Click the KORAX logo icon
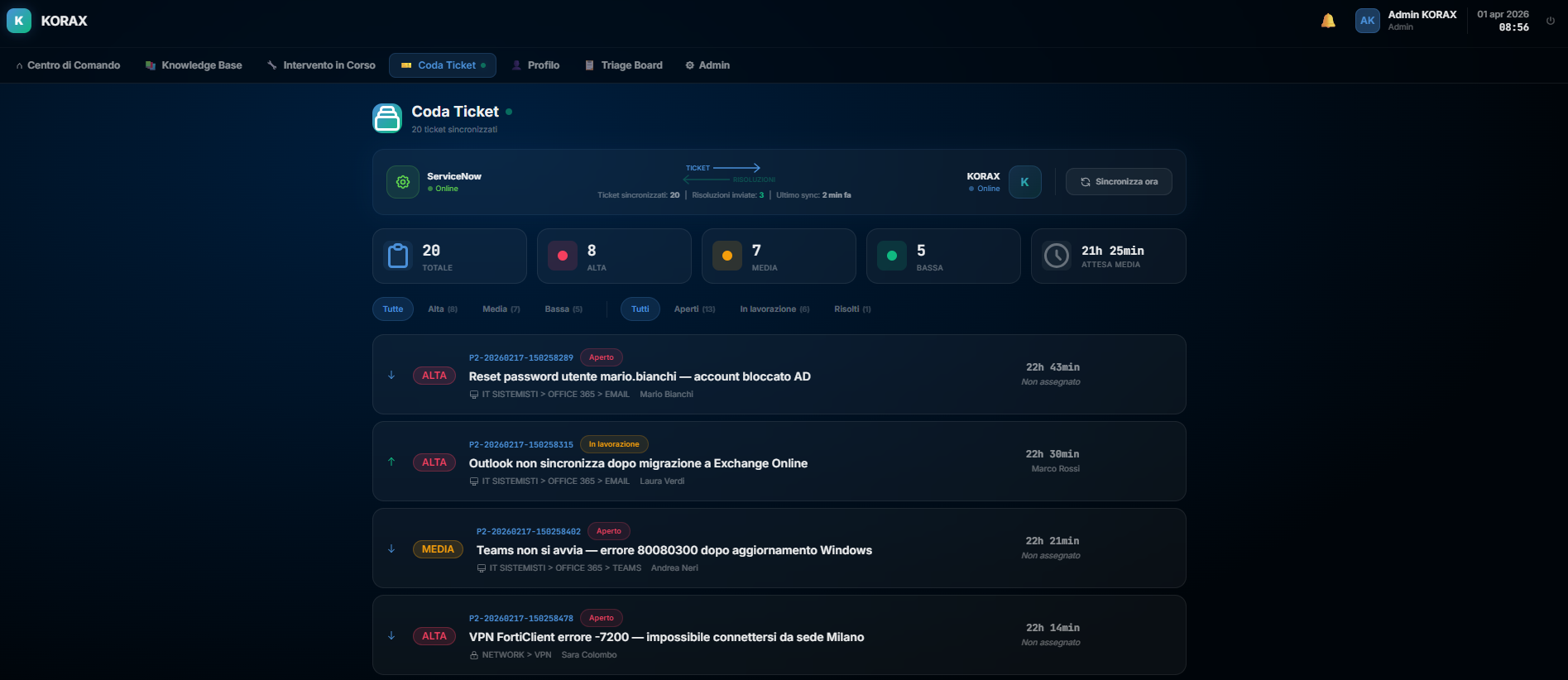The width and height of the screenshot is (1568, 680). 19,21
